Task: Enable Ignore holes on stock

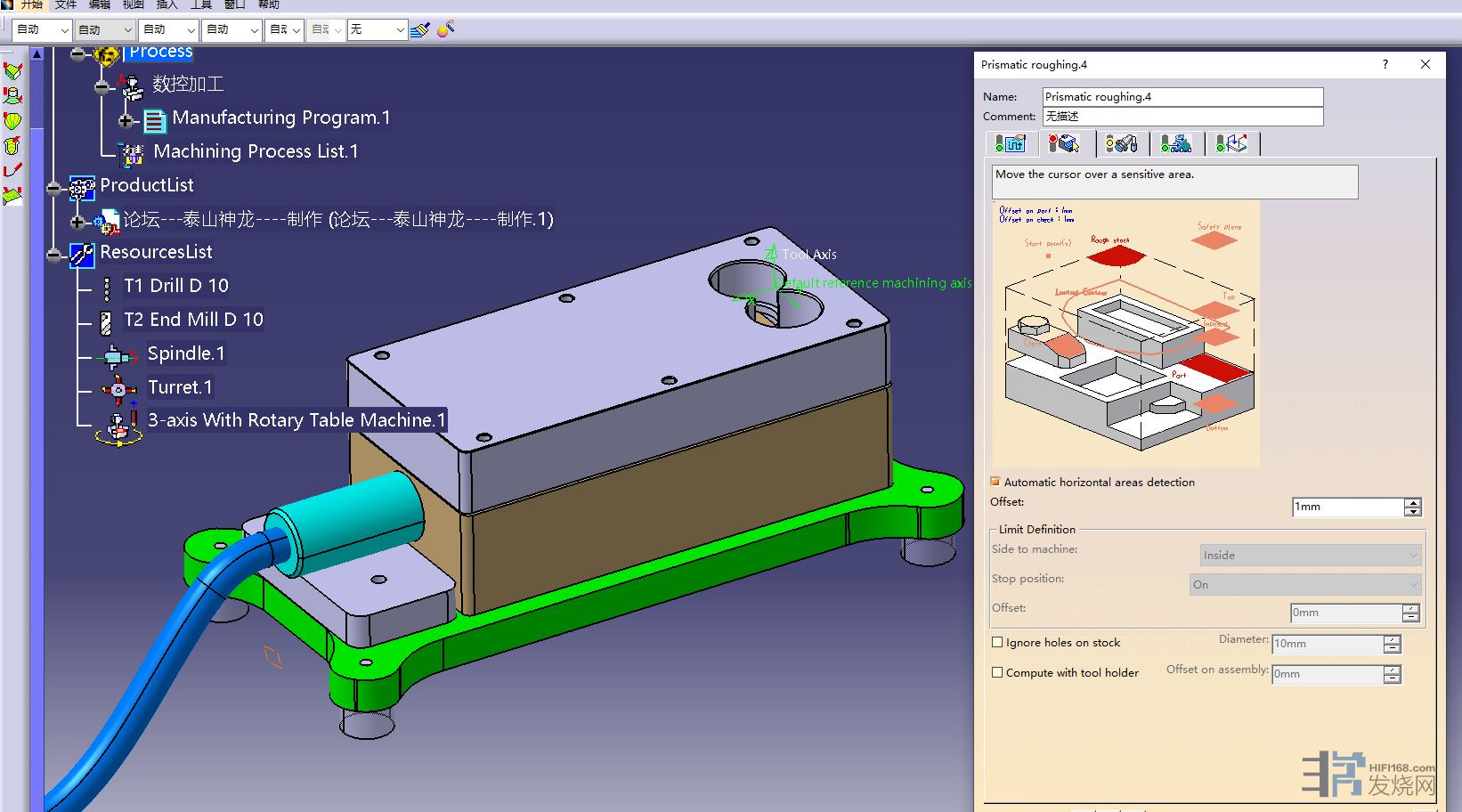Action: [x=997, y=642]
